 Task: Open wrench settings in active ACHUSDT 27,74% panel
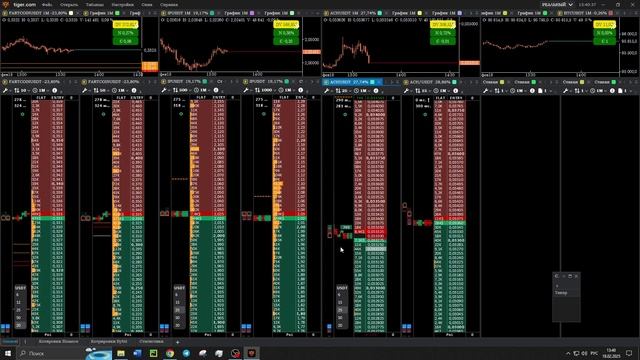(x=327, y=91)
